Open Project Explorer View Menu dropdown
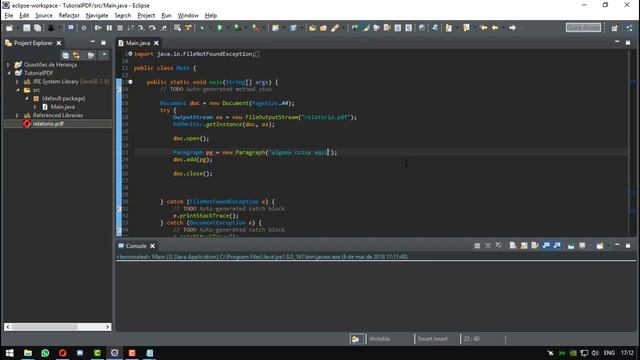The image size is (640, 360). pos(104,55)
